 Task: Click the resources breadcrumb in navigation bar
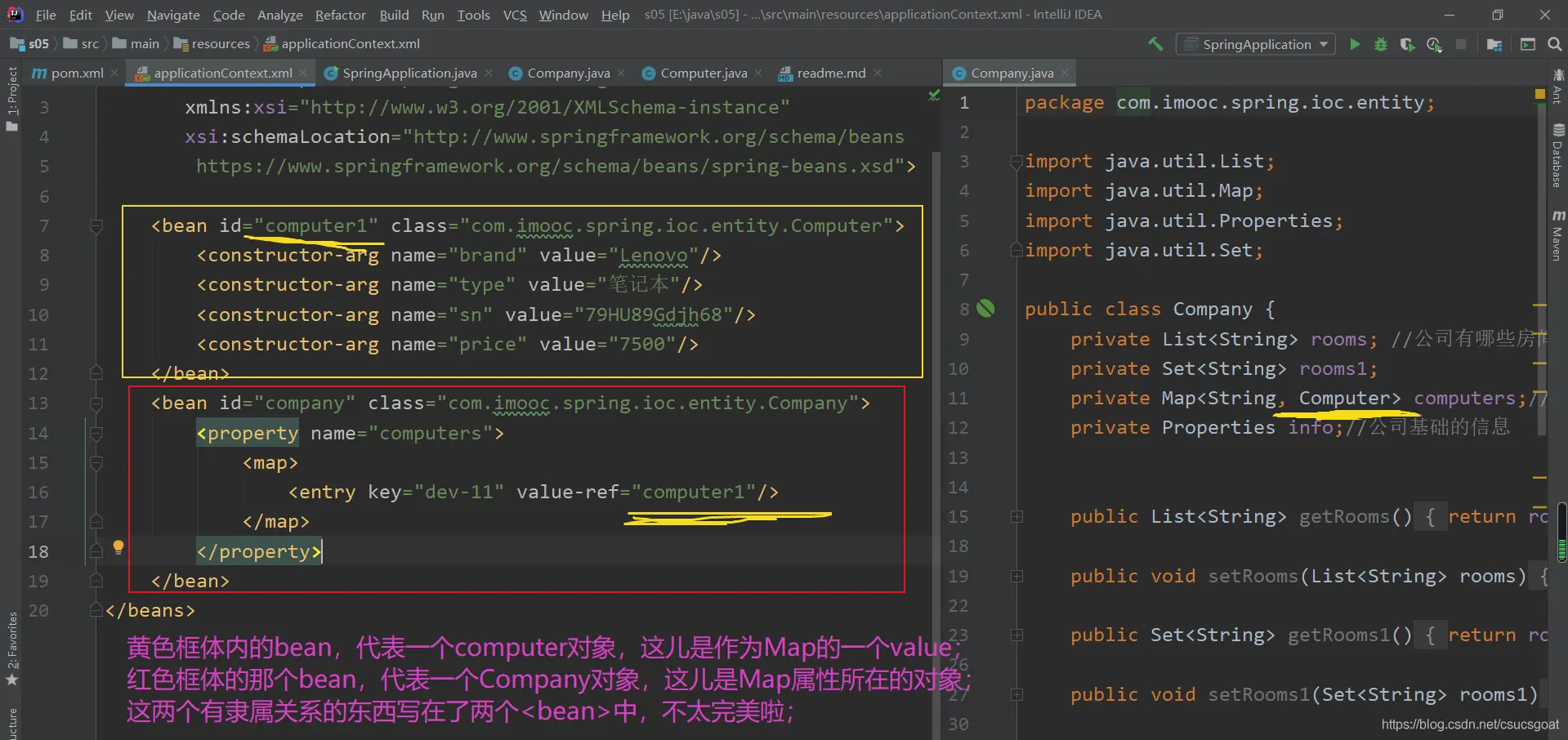click(x=220, y=44)
